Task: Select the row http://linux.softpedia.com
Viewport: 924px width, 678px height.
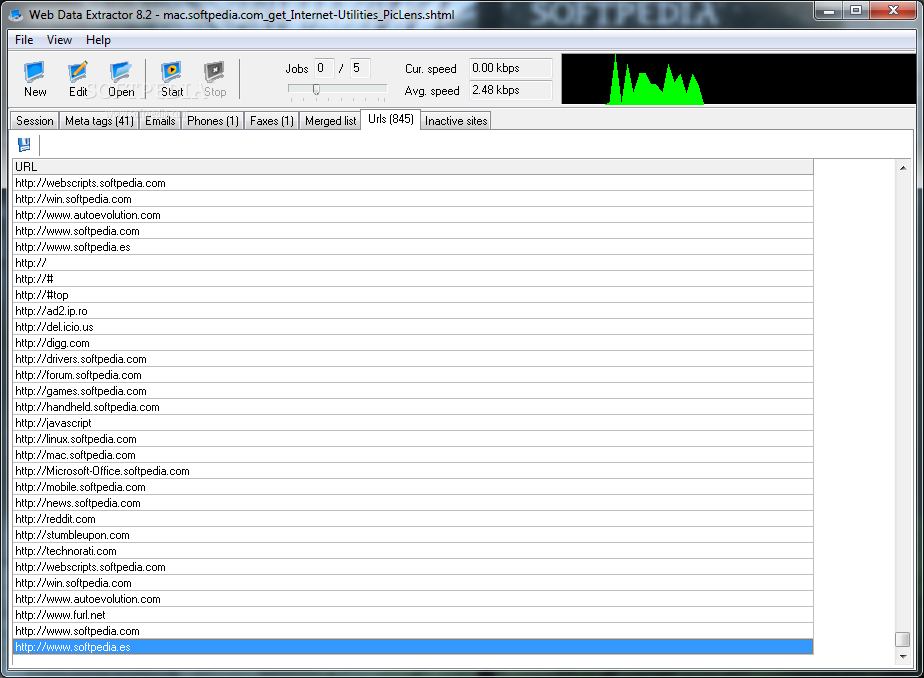Action: pyautogui.click(x=413, y=439)
